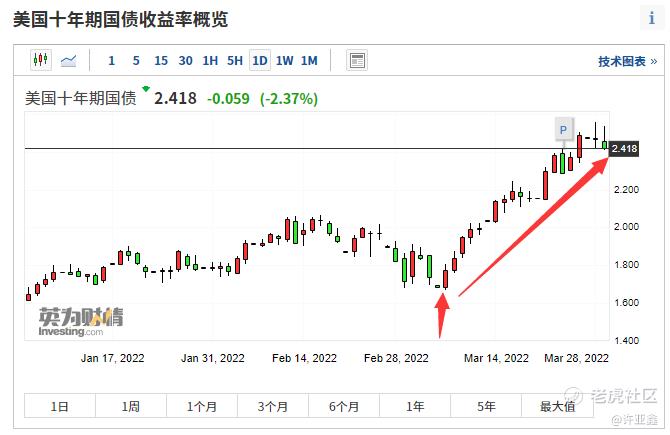Select the 5 minute interval
This screenshot has width=670, height=435.
click(x=136, y=61)
